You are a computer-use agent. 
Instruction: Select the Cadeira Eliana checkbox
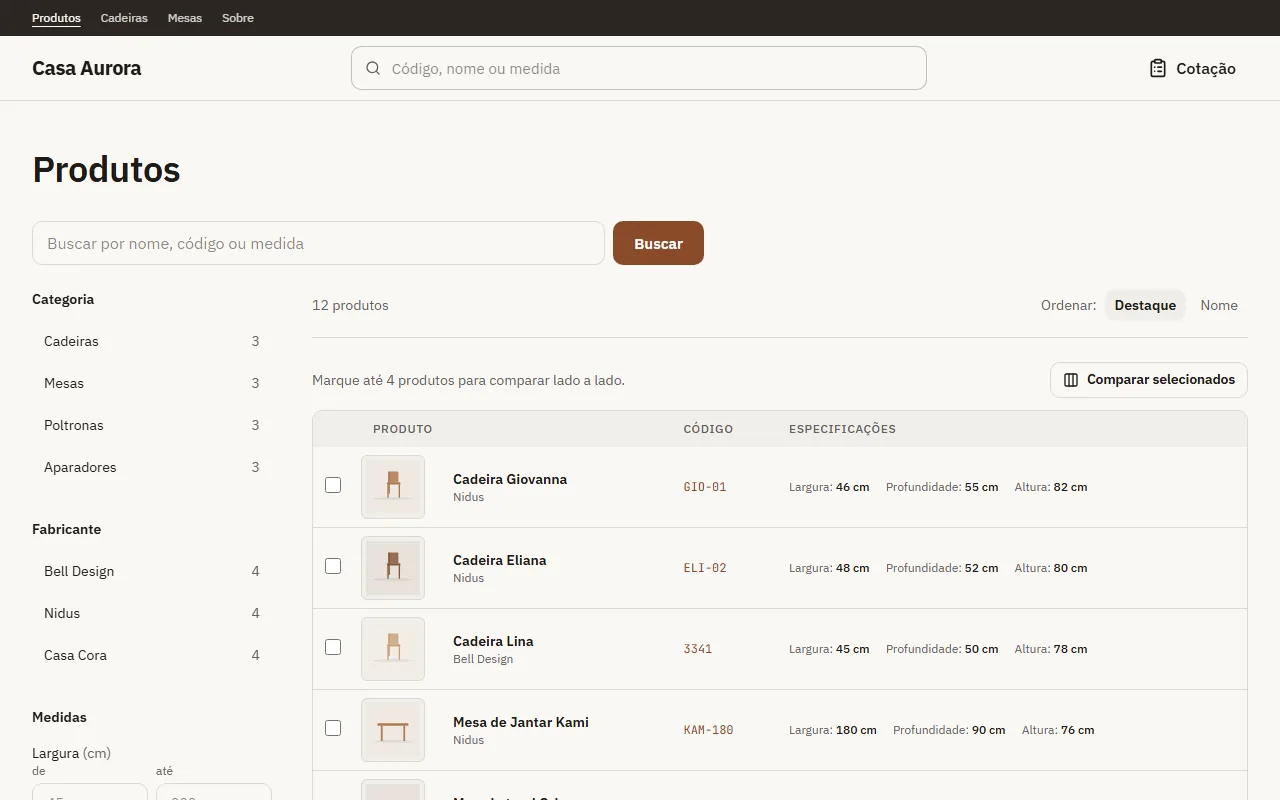(333, 566)
